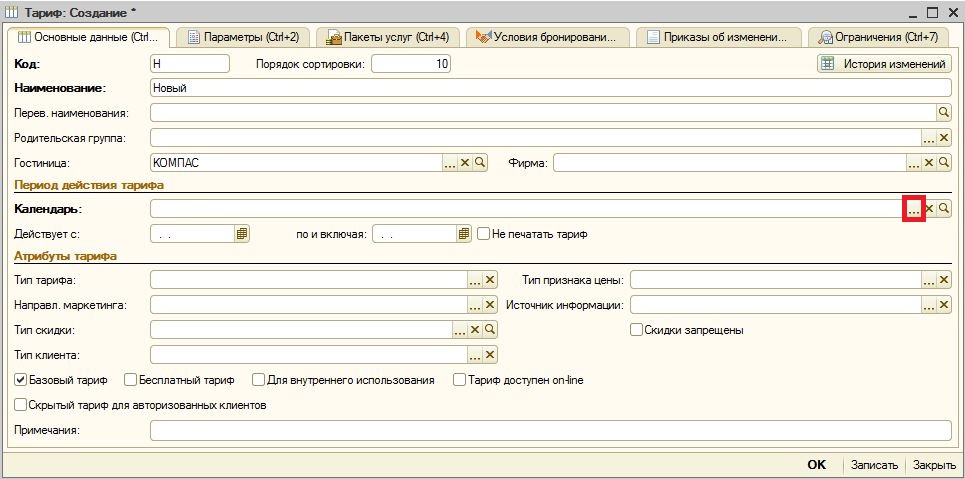Enable Тариф доступен on-line checkbox
965x479 pixels.
click(459, 380)
